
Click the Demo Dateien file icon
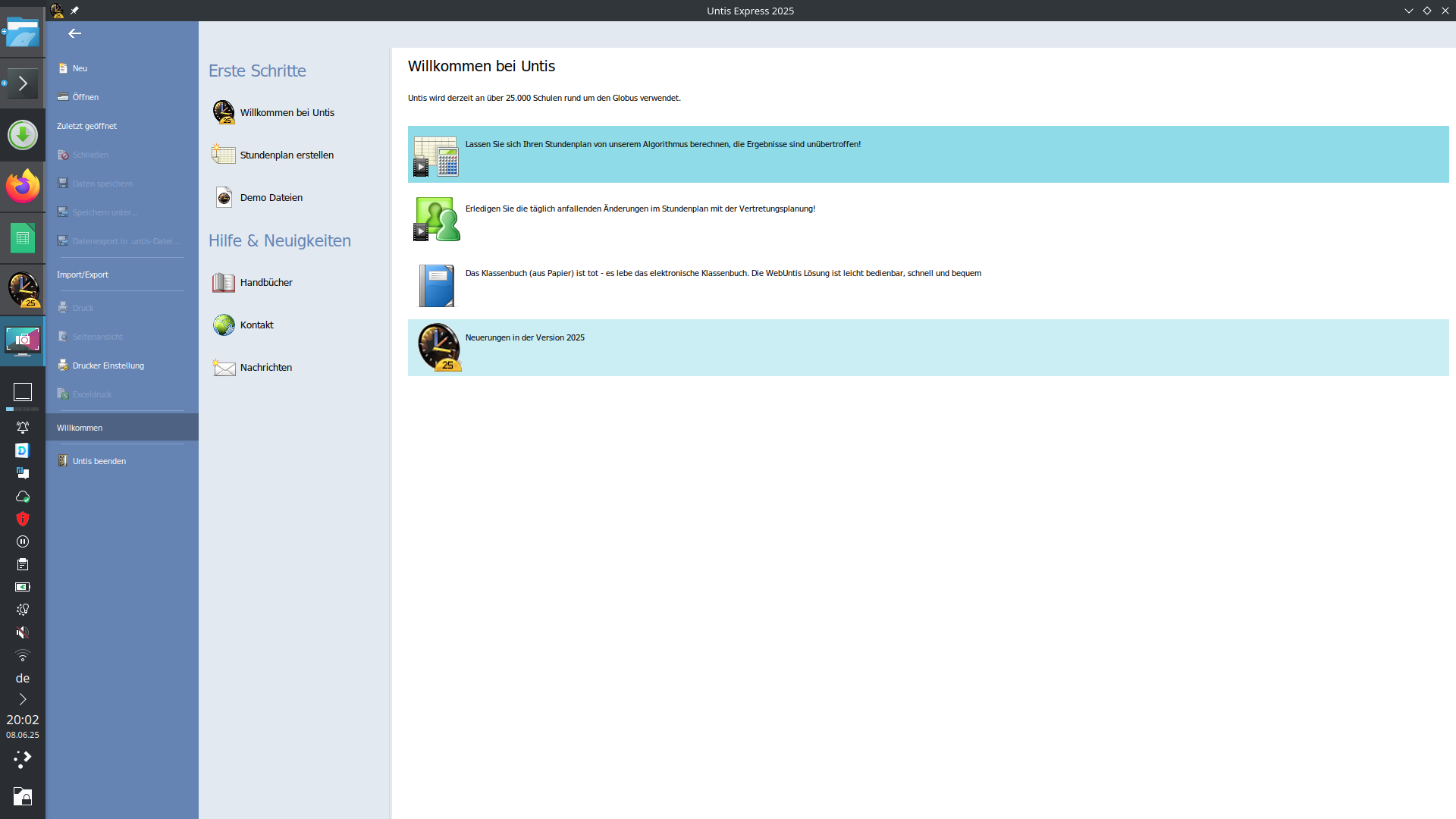pyautogui.click(x=224, y=197)
